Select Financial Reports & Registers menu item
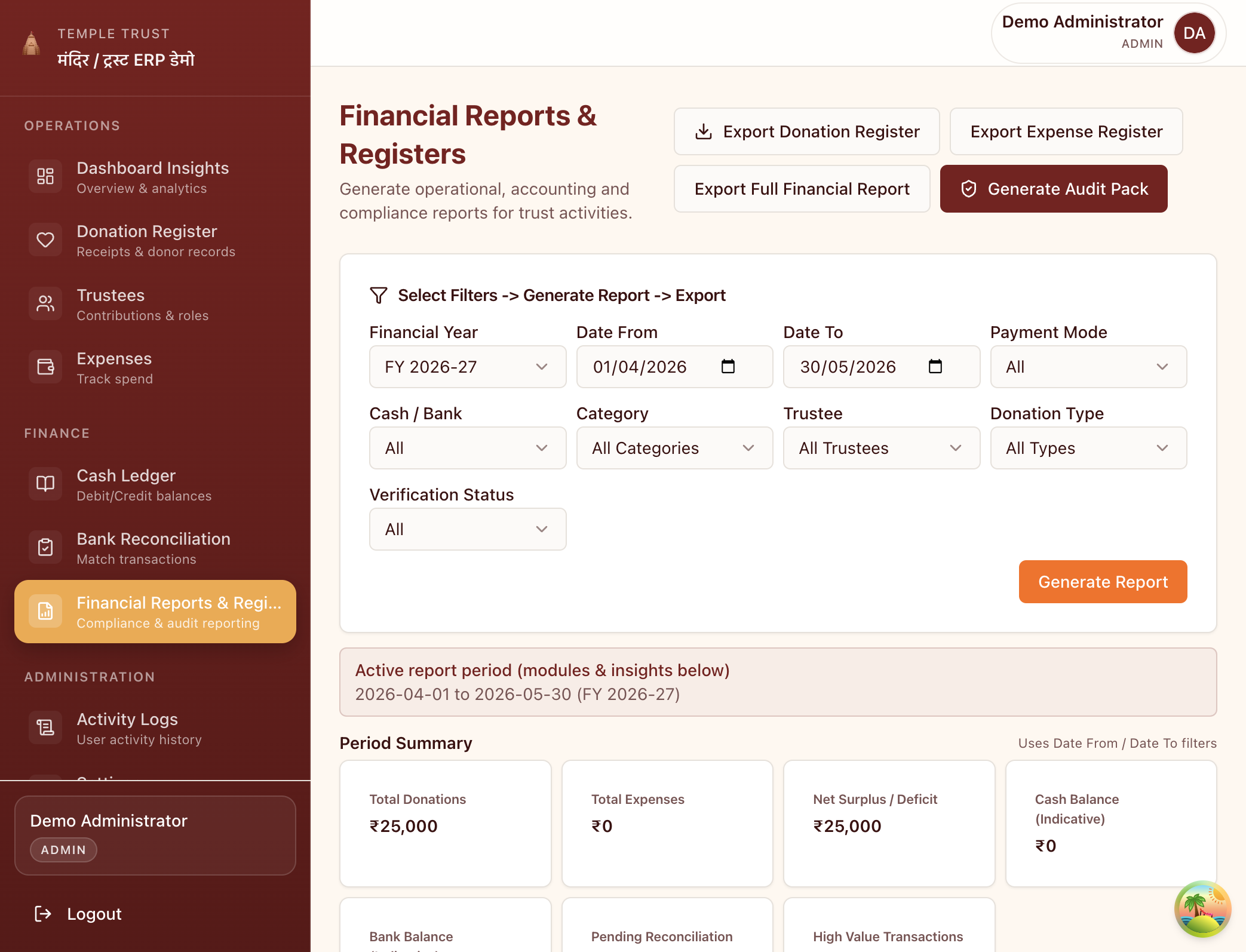The width and height of the screenshot is (1246, 952). tap(155, 612)
